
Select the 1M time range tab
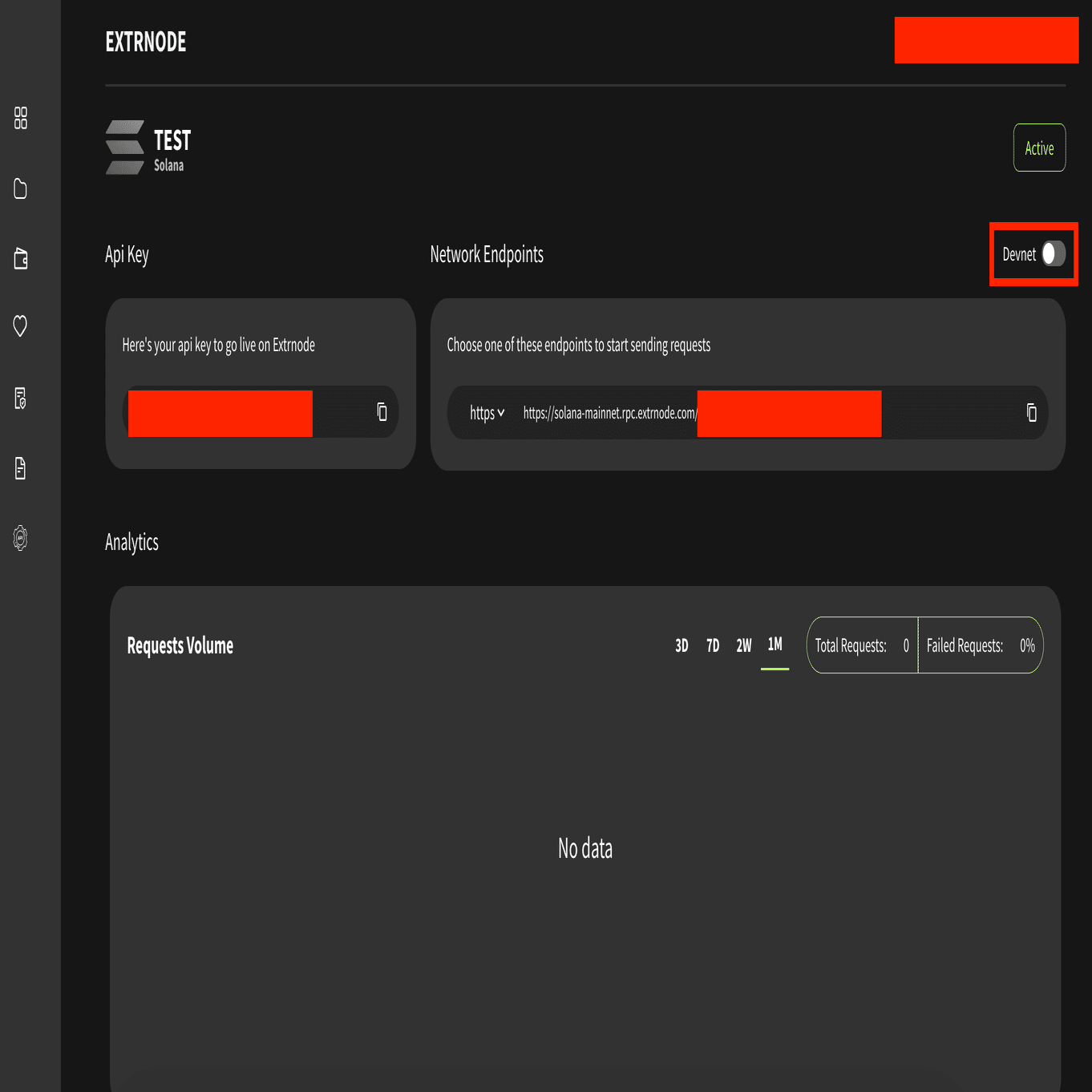(x=775, y=645)
